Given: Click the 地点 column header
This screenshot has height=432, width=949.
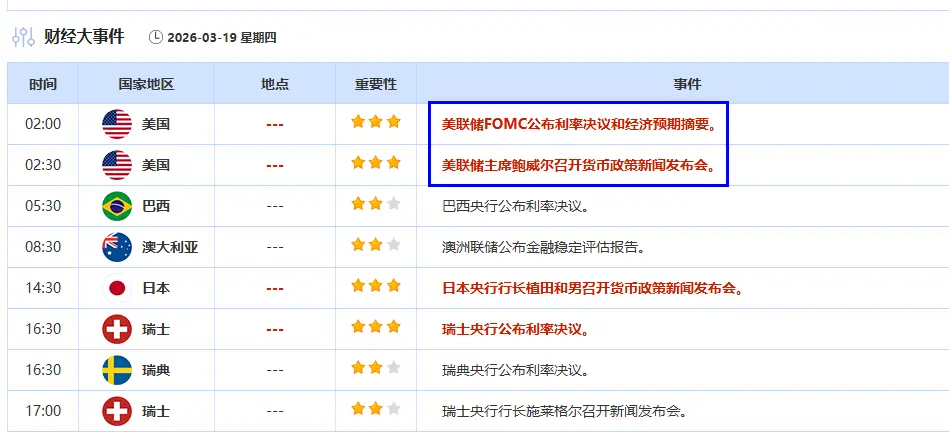Looking at the screenshot, I should pyautogui.click(x=275, y=83).
